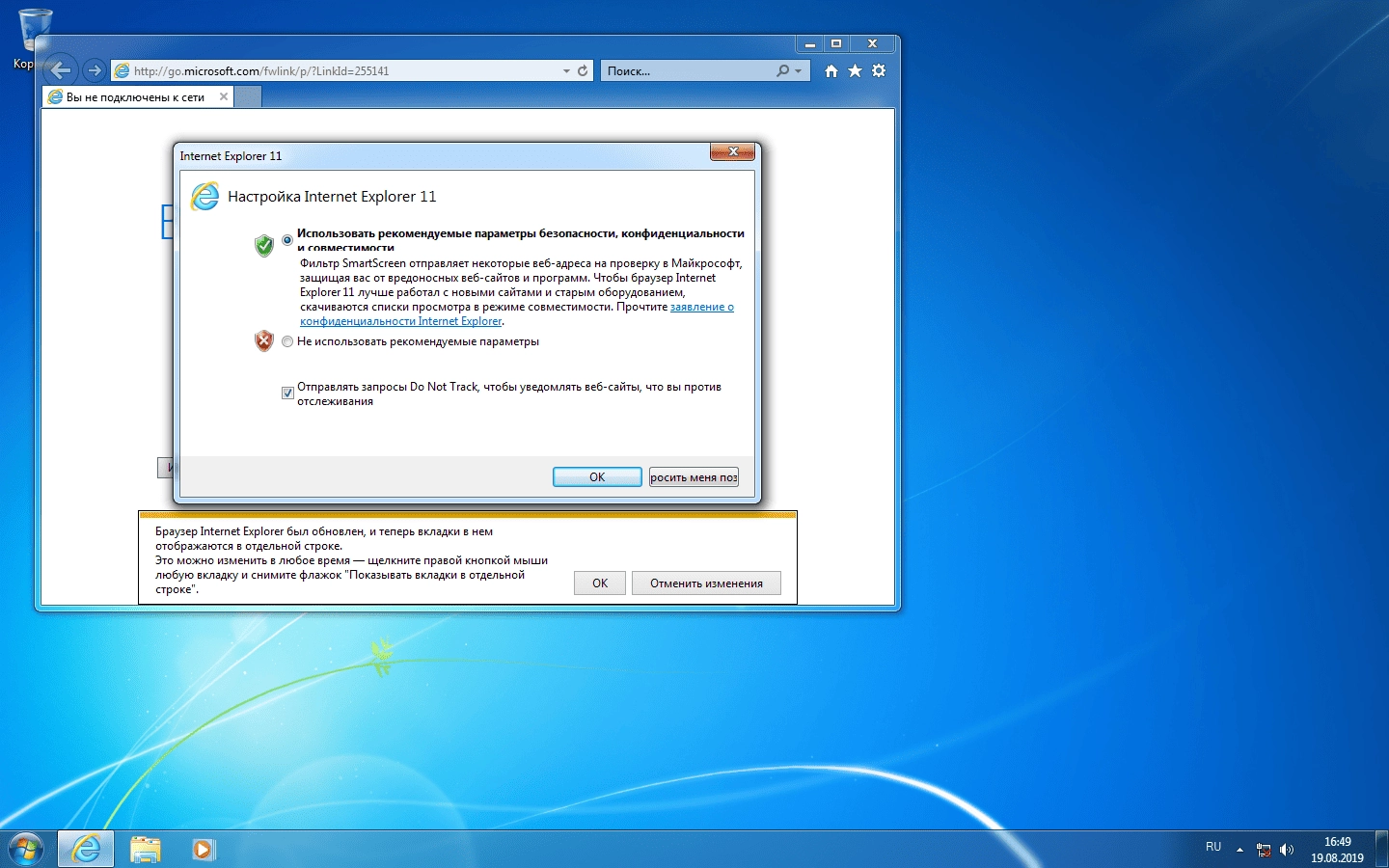Launch Windows Media Player from taskbar
Screen dimensions: 1389x868
click(x=204, y=849)
